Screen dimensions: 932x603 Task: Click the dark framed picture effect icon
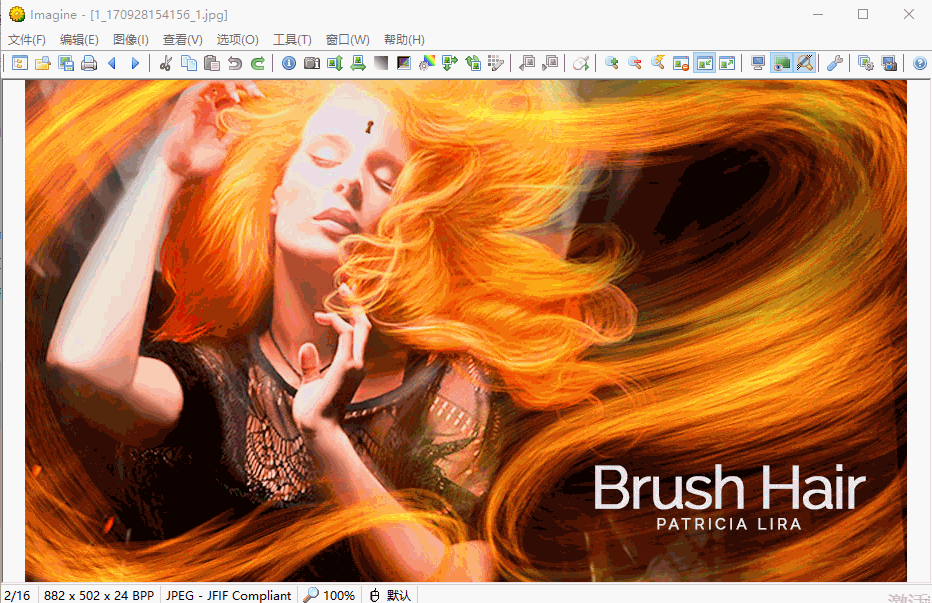(404, 63)
